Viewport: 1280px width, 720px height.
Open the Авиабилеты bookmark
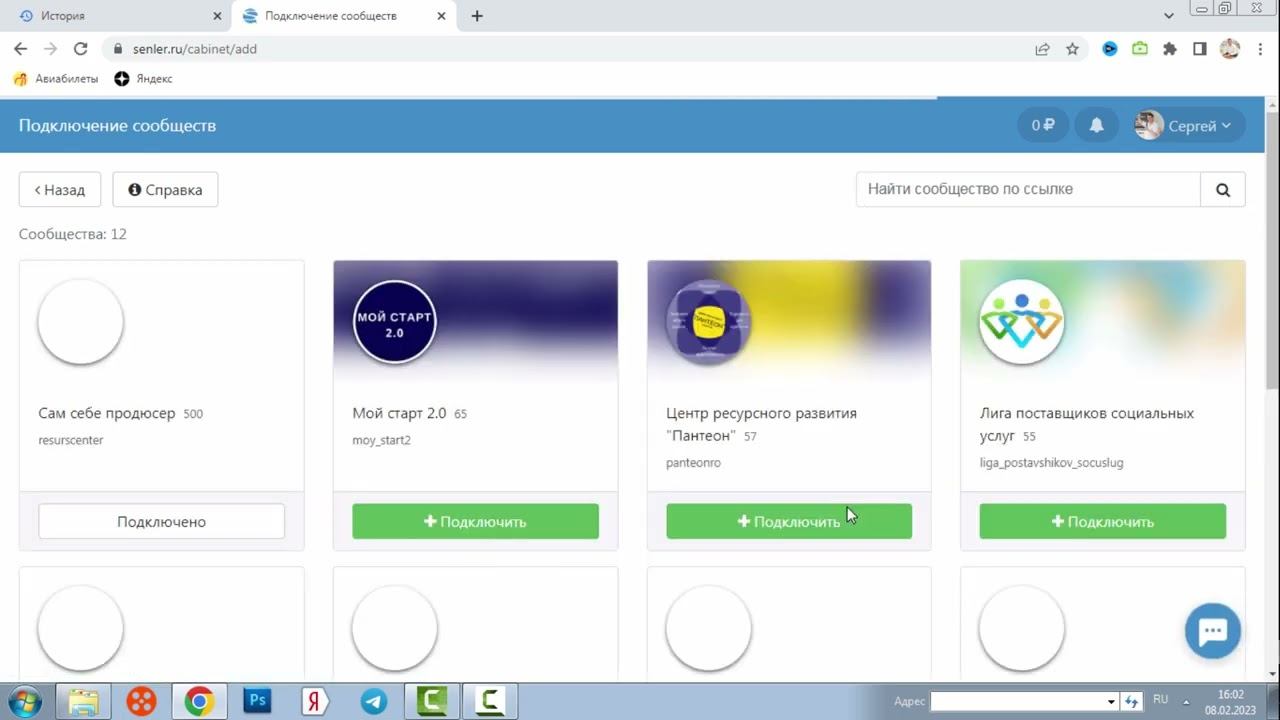(x=56, y=78)
